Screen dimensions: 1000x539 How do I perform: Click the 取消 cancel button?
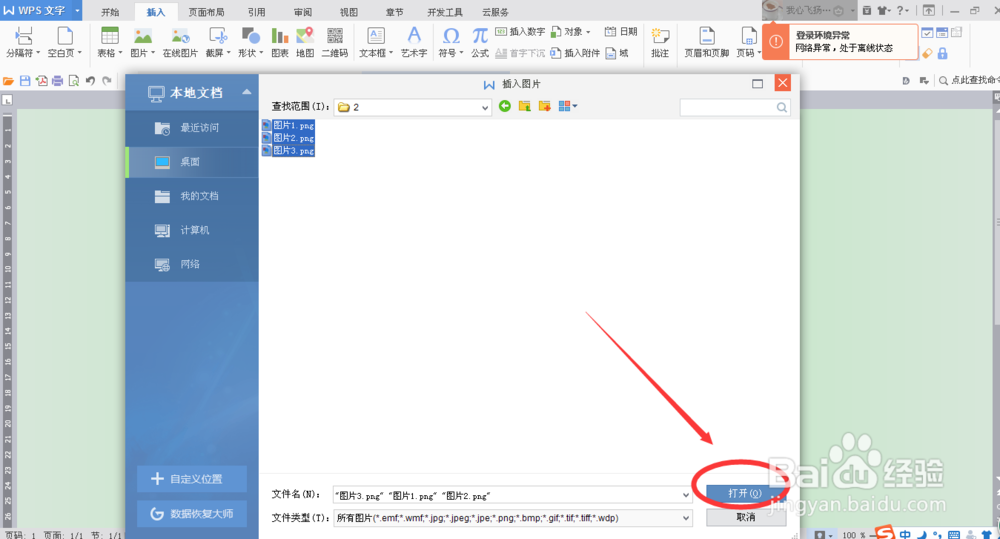746,517
